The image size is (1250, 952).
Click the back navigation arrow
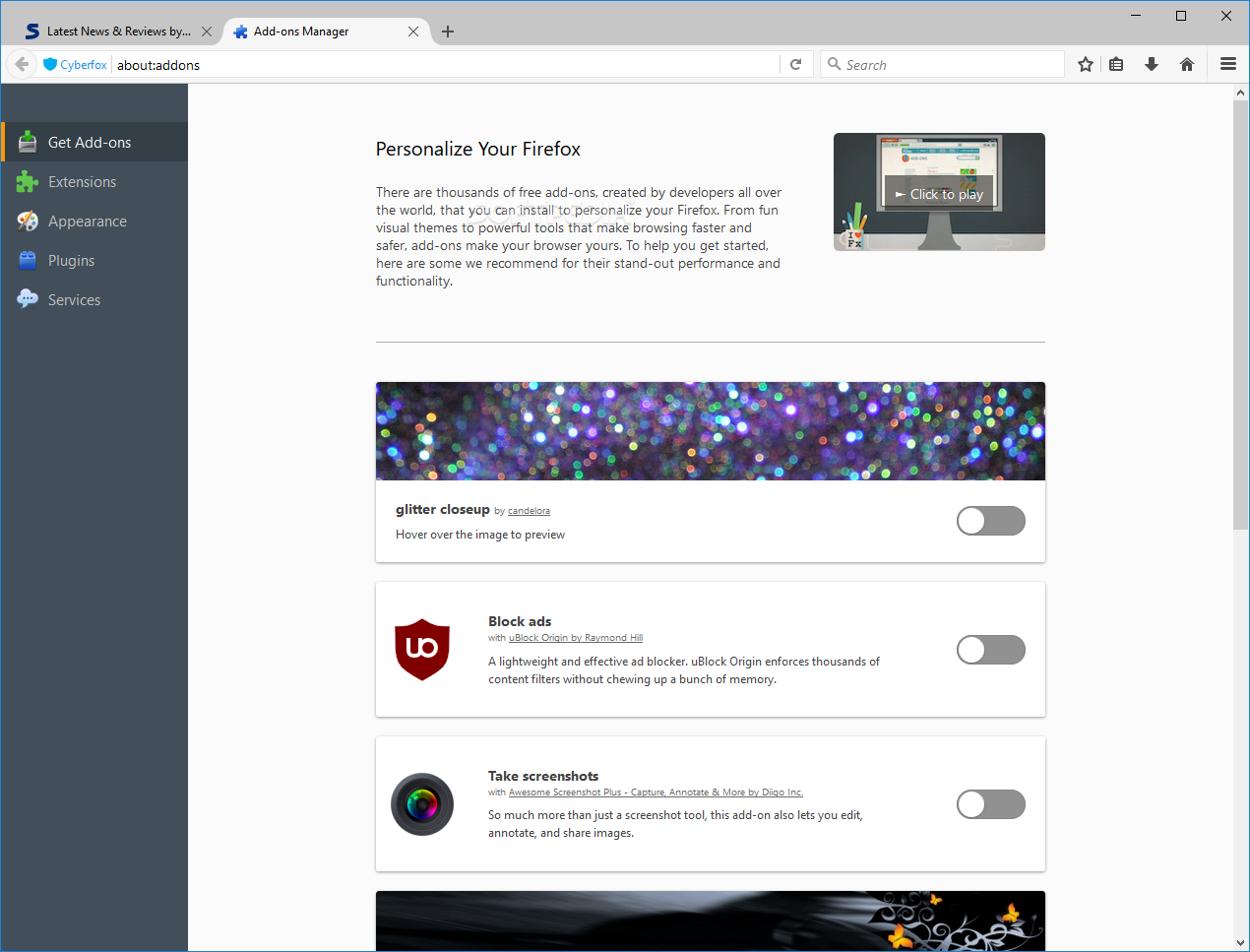coord(22,64)
